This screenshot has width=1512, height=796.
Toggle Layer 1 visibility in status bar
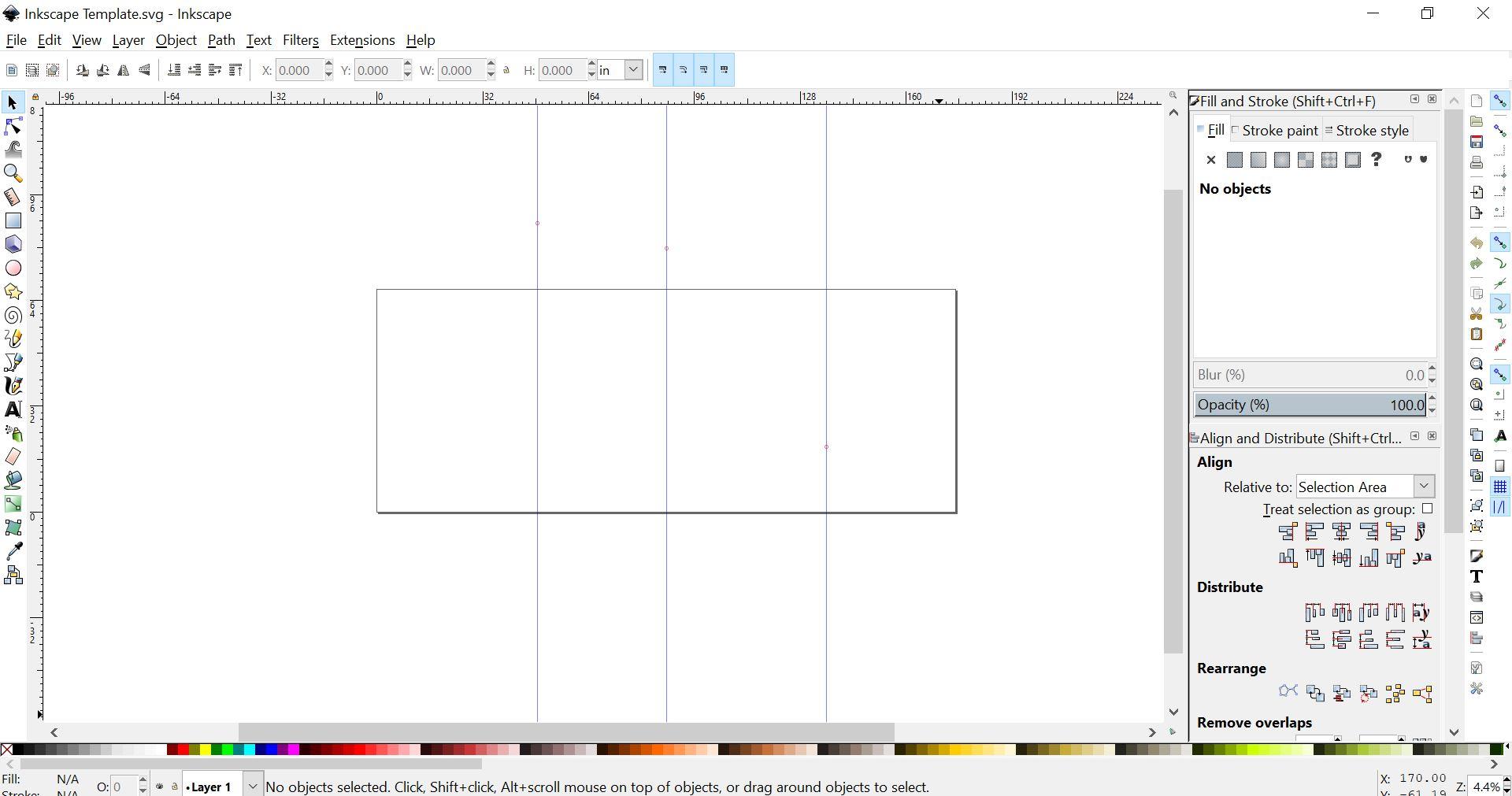(x=160, y=786)
